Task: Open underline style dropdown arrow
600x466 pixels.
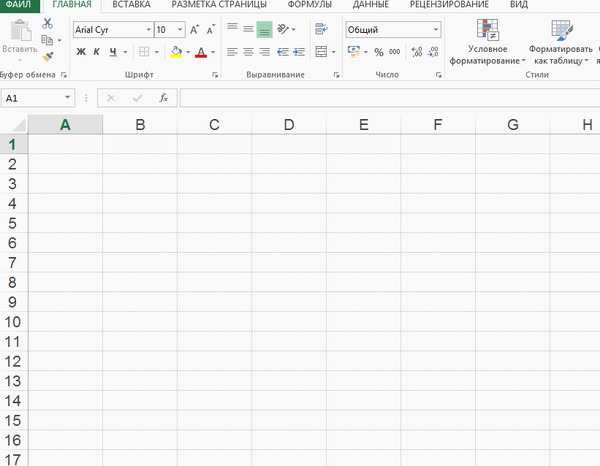Action: [125, 52]
